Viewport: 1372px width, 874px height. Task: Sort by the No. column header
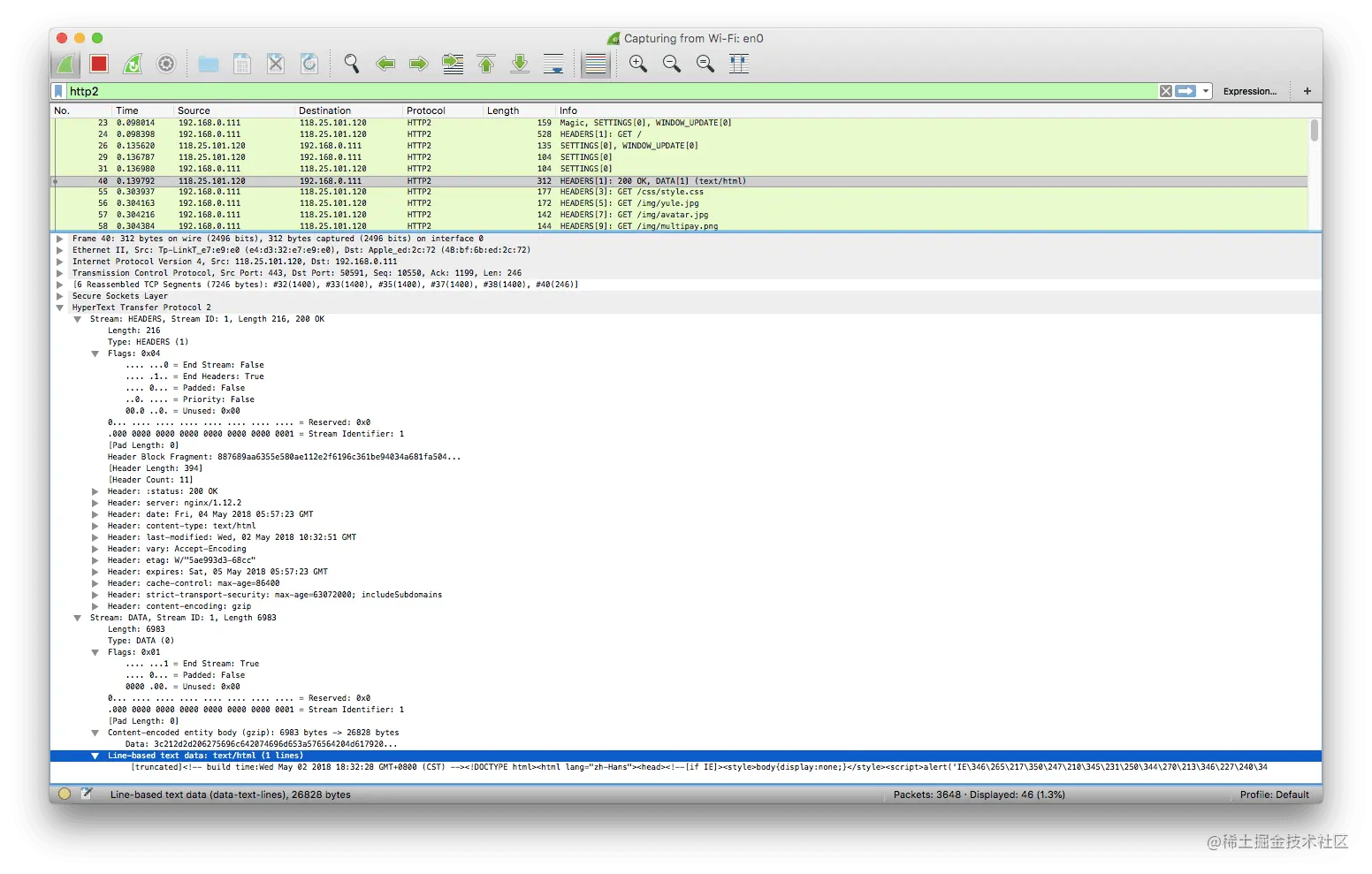point(81,110)
